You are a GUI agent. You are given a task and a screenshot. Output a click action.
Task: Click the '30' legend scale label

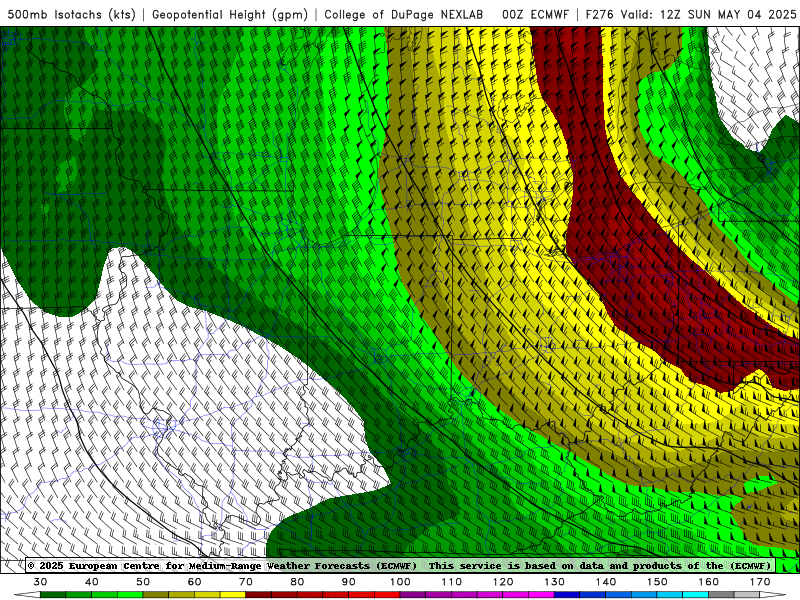tap(40, 582)
